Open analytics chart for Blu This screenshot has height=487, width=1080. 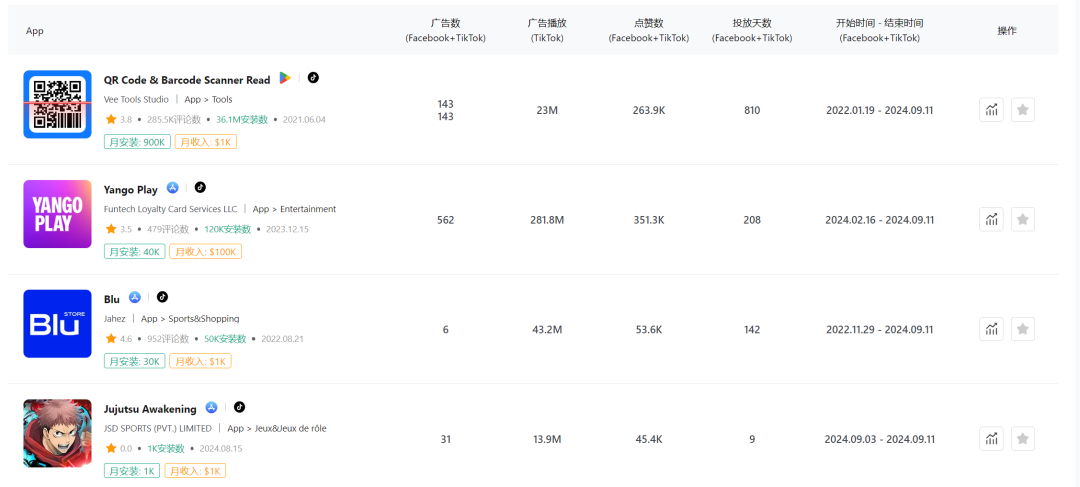pos(991,329)
